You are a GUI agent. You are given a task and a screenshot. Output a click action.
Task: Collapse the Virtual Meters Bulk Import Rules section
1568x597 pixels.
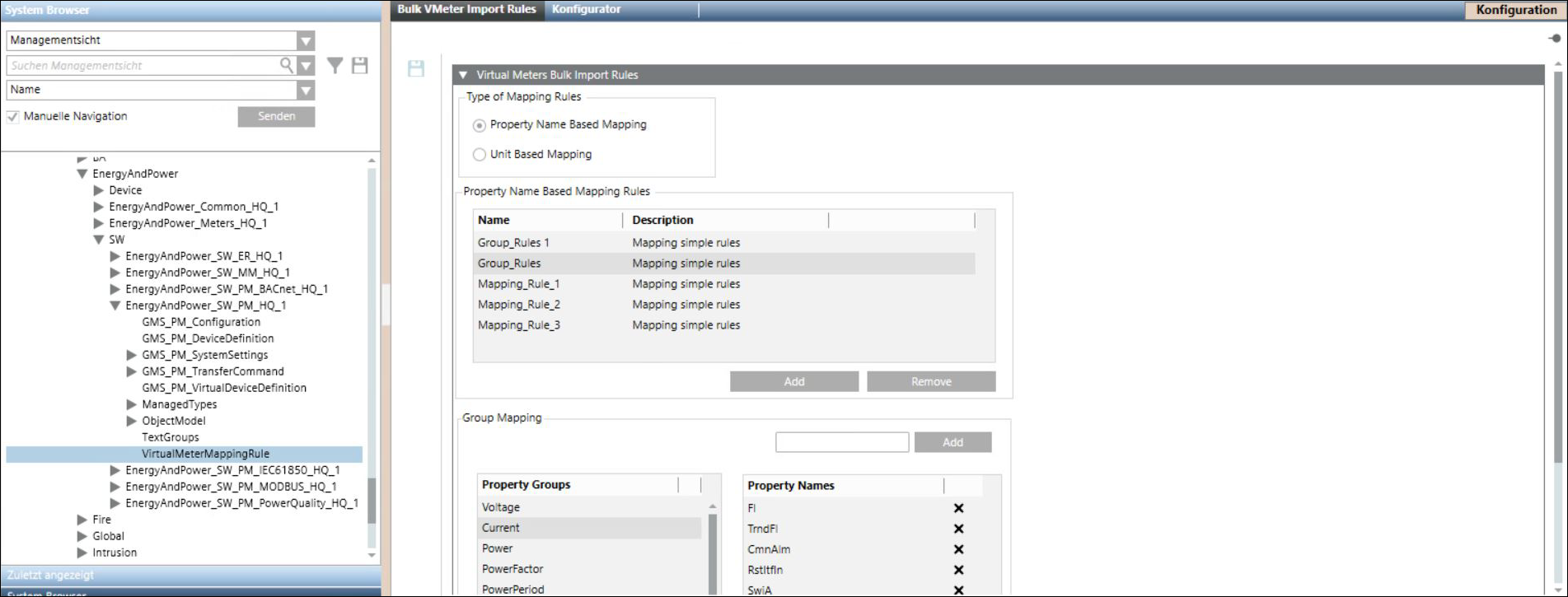(463, 75)
